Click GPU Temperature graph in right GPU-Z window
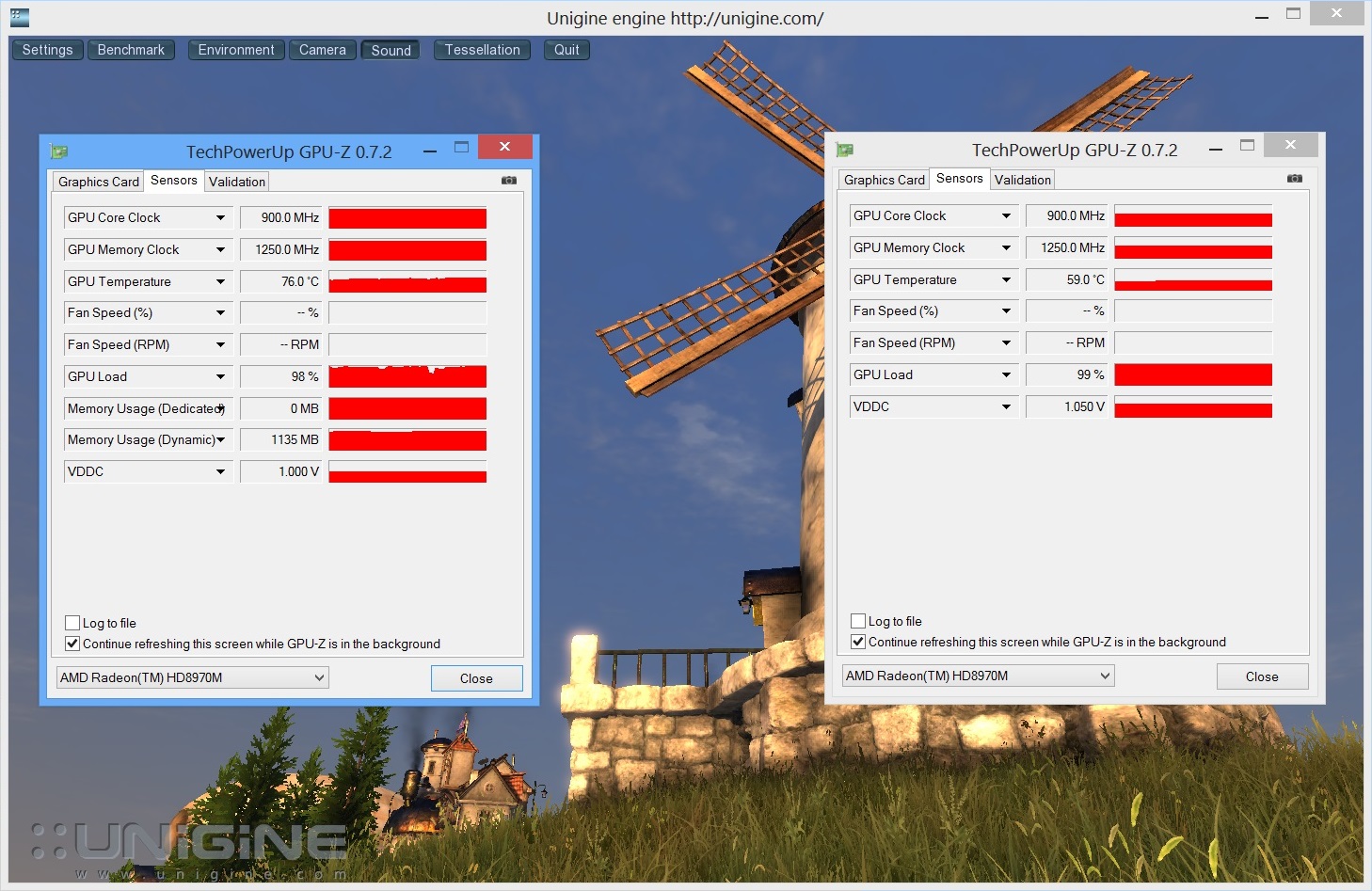Viewport: 1372px width, 891px height. (1193, 279)
